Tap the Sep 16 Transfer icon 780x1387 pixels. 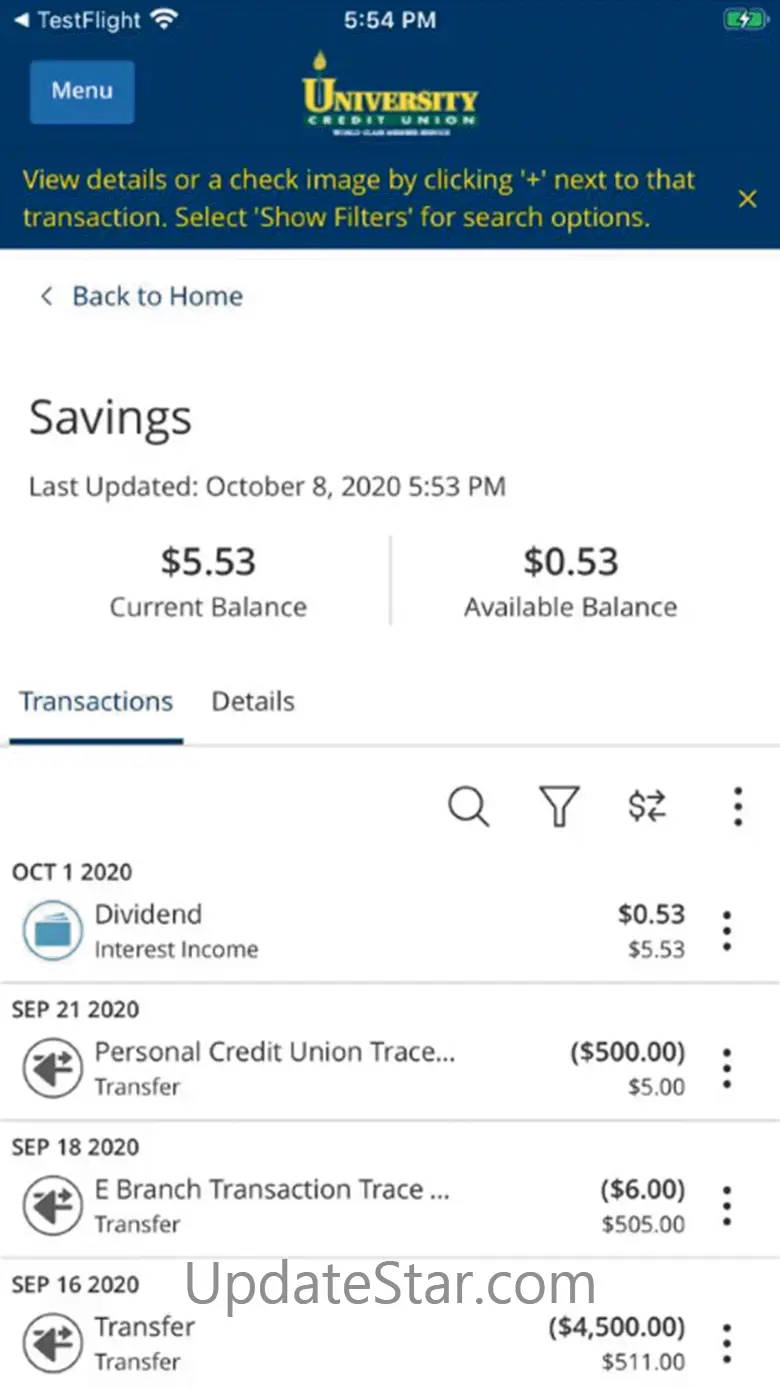(52, 1343)
